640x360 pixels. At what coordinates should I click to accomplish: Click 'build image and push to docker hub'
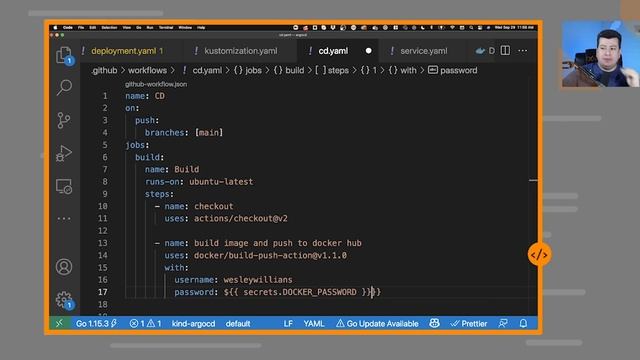[x=278, y=243]
